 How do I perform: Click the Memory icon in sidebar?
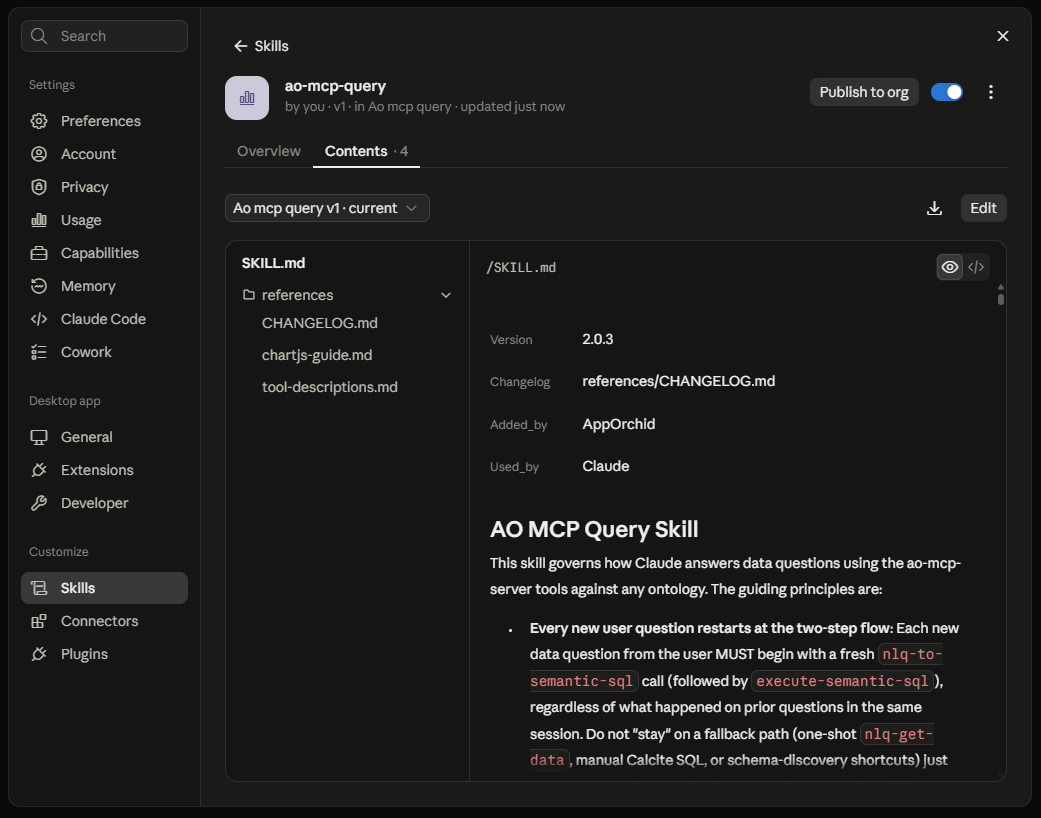click(x=39, y=286)
